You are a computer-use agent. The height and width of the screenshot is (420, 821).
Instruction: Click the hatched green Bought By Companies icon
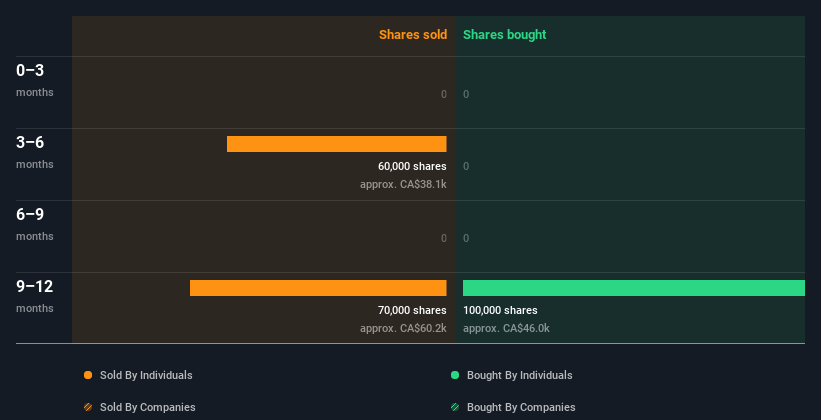(455, 407)
